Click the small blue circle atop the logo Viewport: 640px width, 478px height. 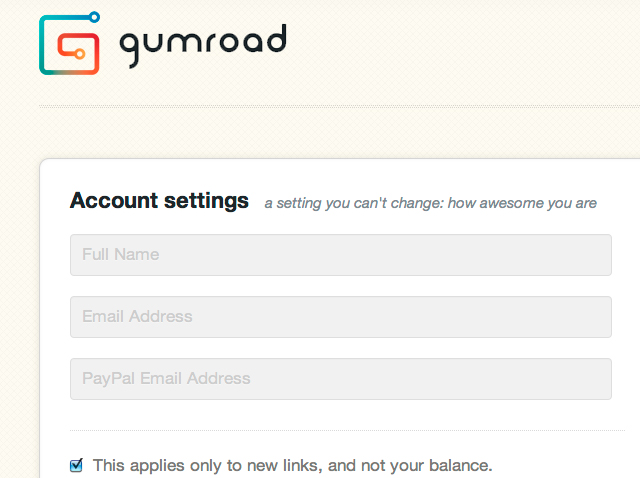click(x=94, y=17)
